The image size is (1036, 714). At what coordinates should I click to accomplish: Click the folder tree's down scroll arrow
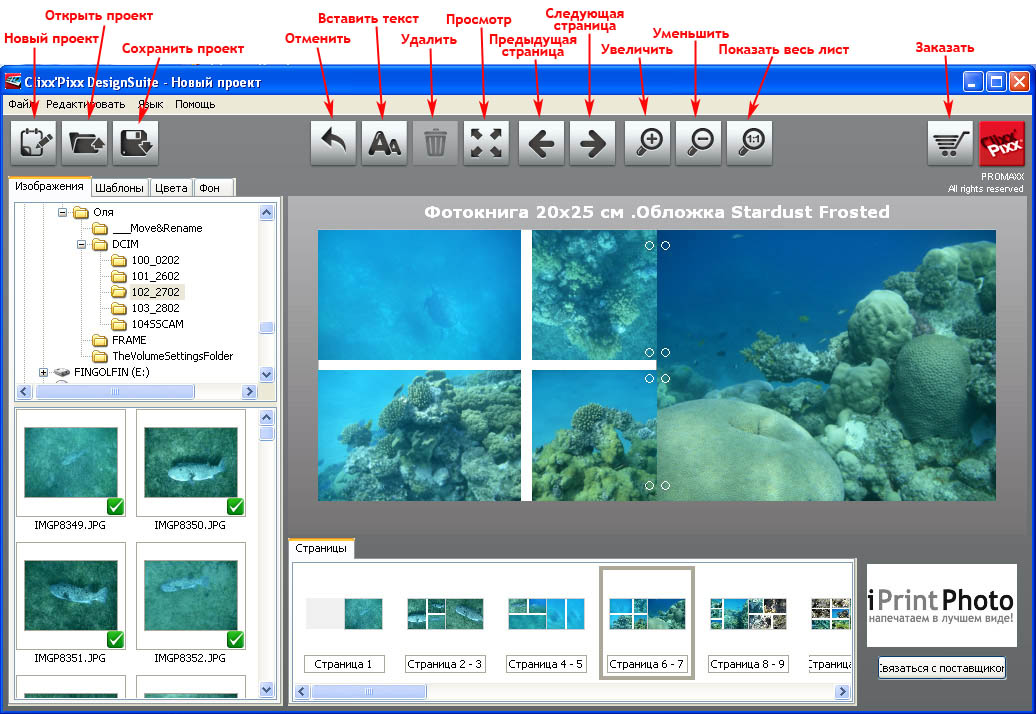point(267,375)
